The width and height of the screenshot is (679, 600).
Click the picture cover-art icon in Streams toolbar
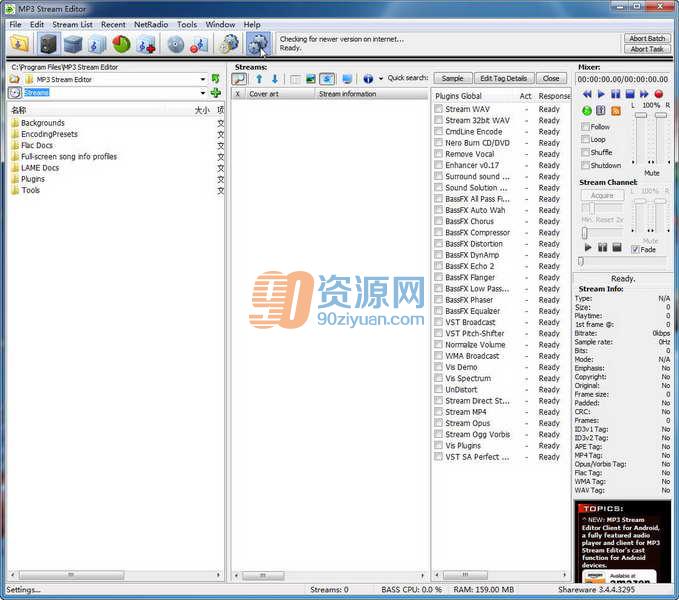[311, 79]
